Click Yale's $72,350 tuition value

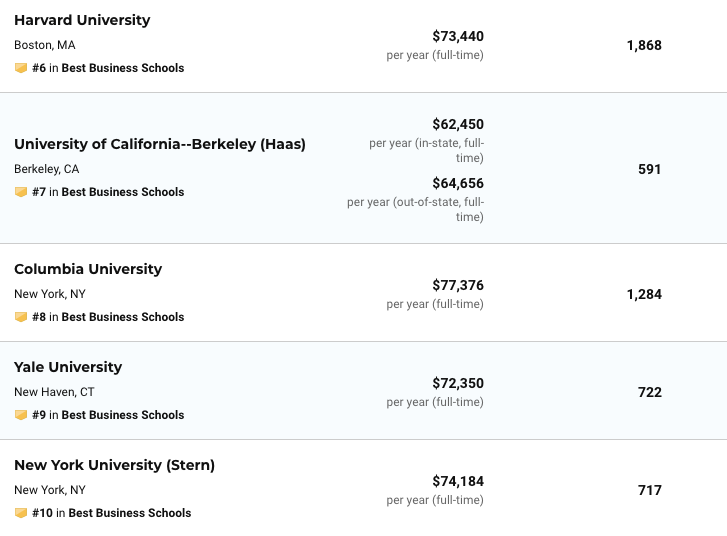coord(458,383)
